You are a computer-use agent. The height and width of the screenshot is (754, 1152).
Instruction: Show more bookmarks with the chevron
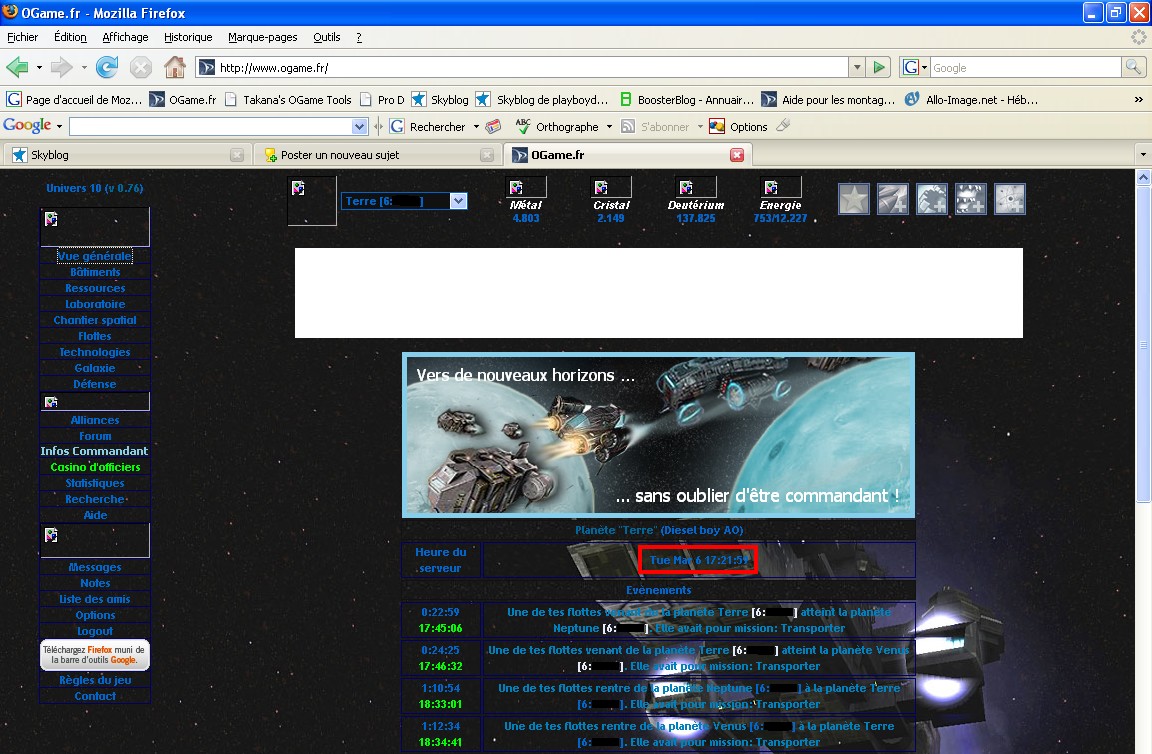click(1138, 99)
